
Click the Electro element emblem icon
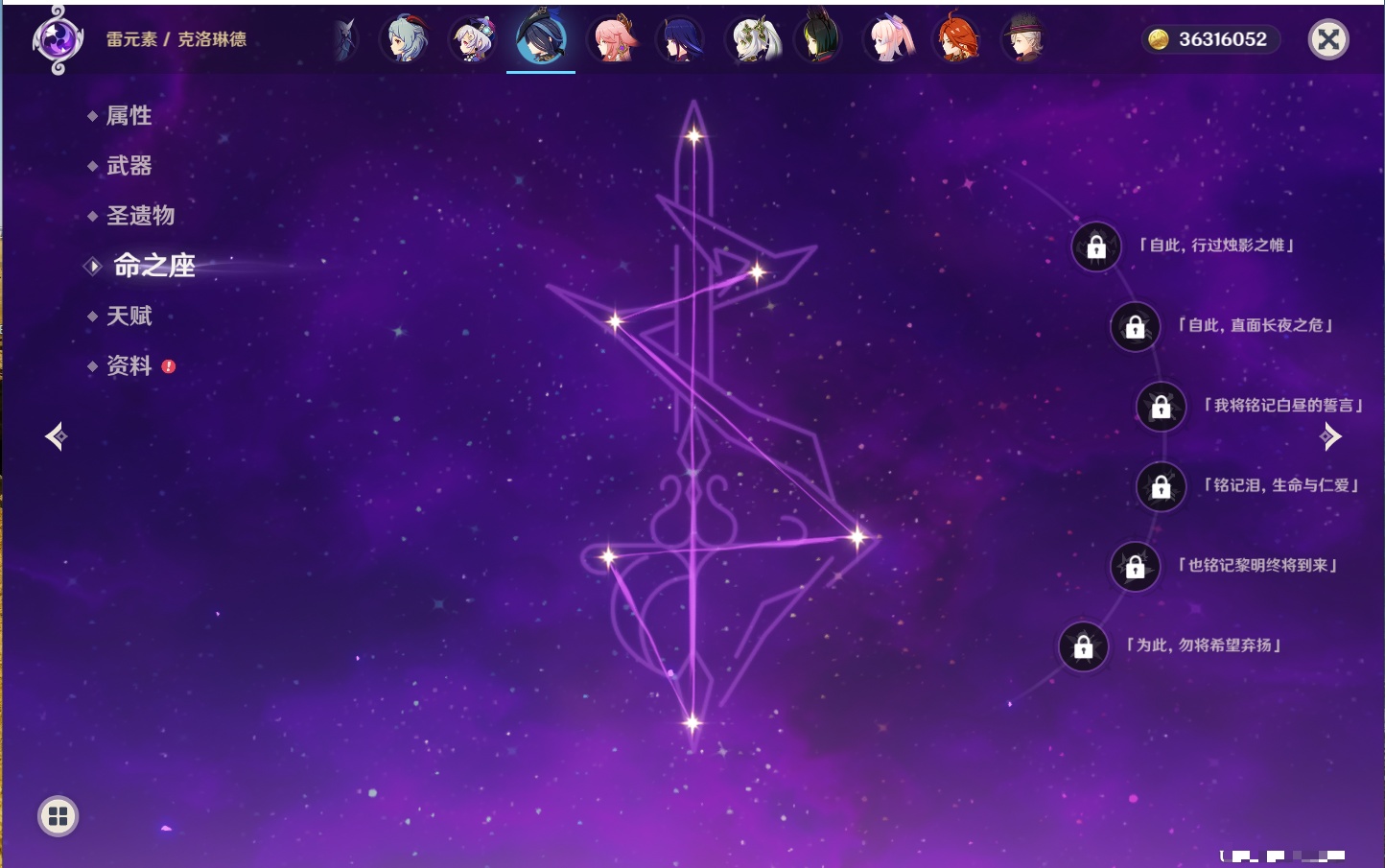click(x=58, y=40)
